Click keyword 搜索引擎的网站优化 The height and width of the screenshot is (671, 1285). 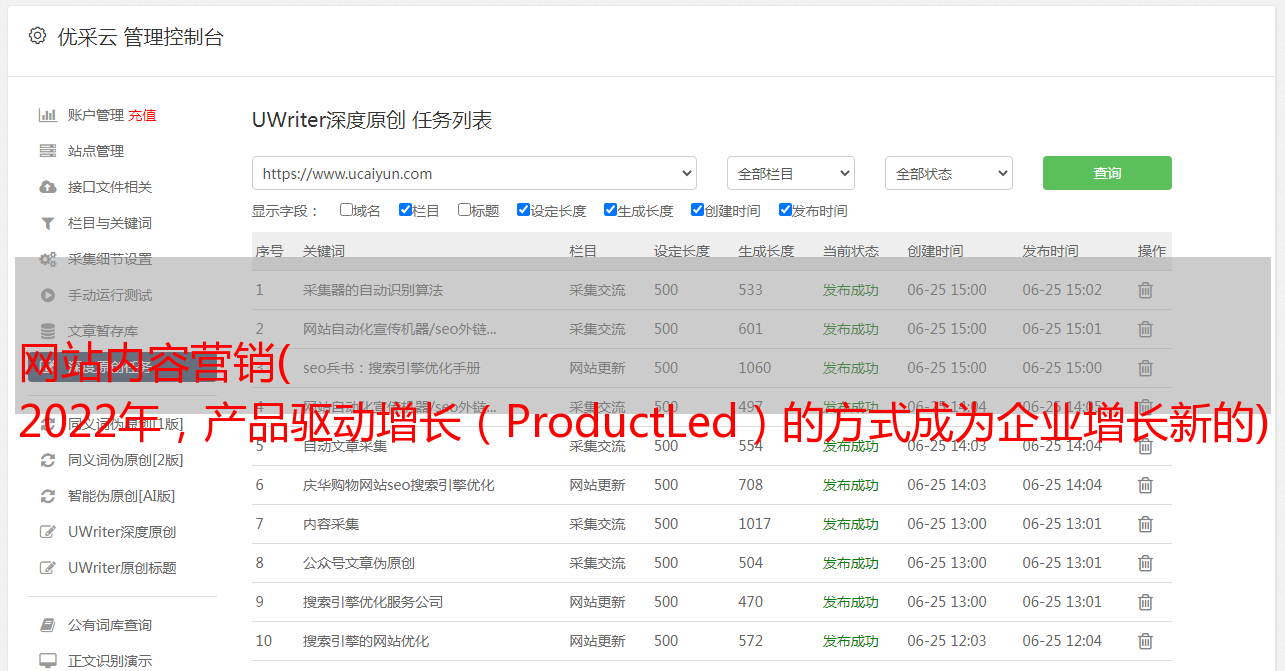pyautogui.click(x=366, y=641)
